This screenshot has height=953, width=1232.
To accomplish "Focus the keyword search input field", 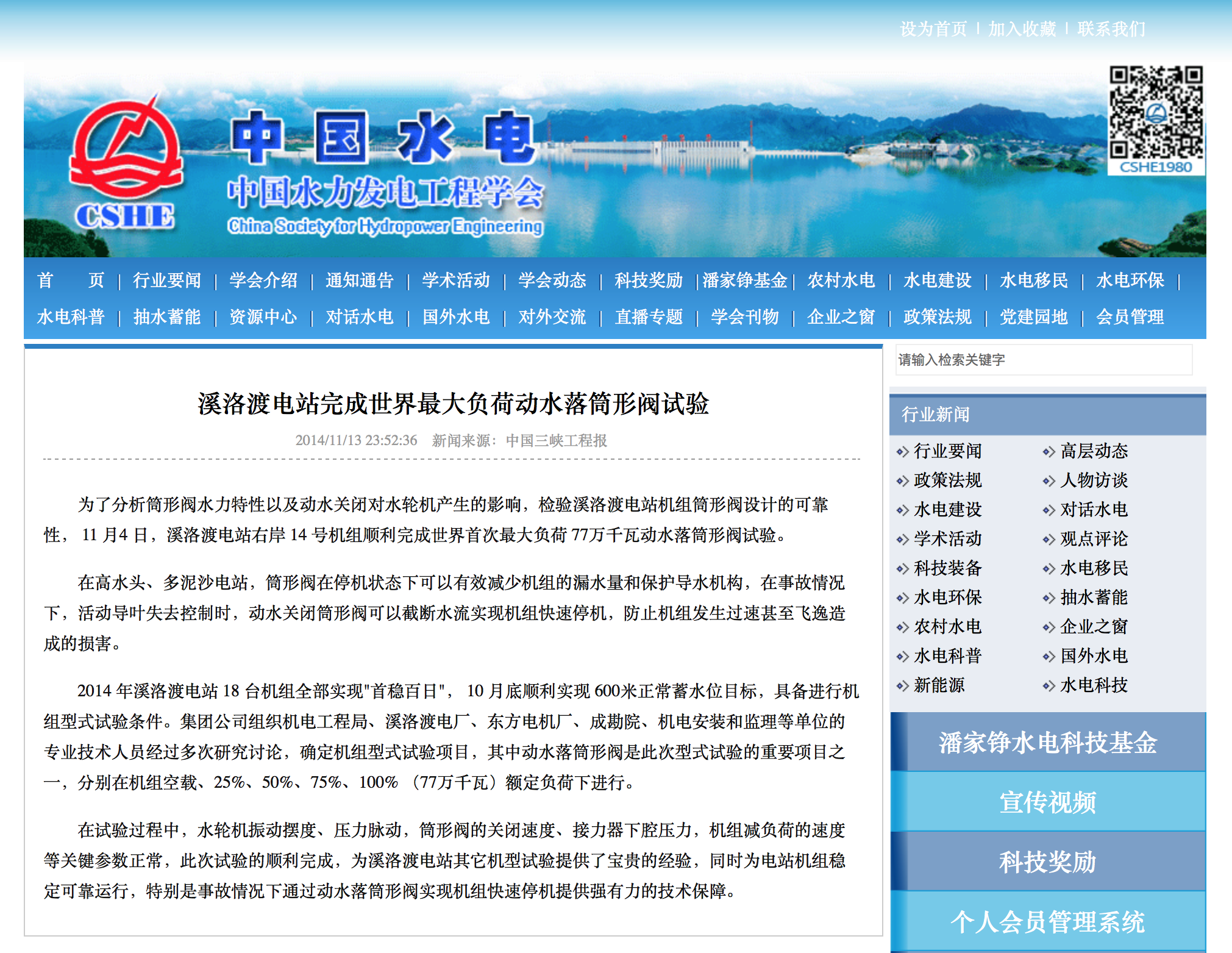I will 1043,360.
